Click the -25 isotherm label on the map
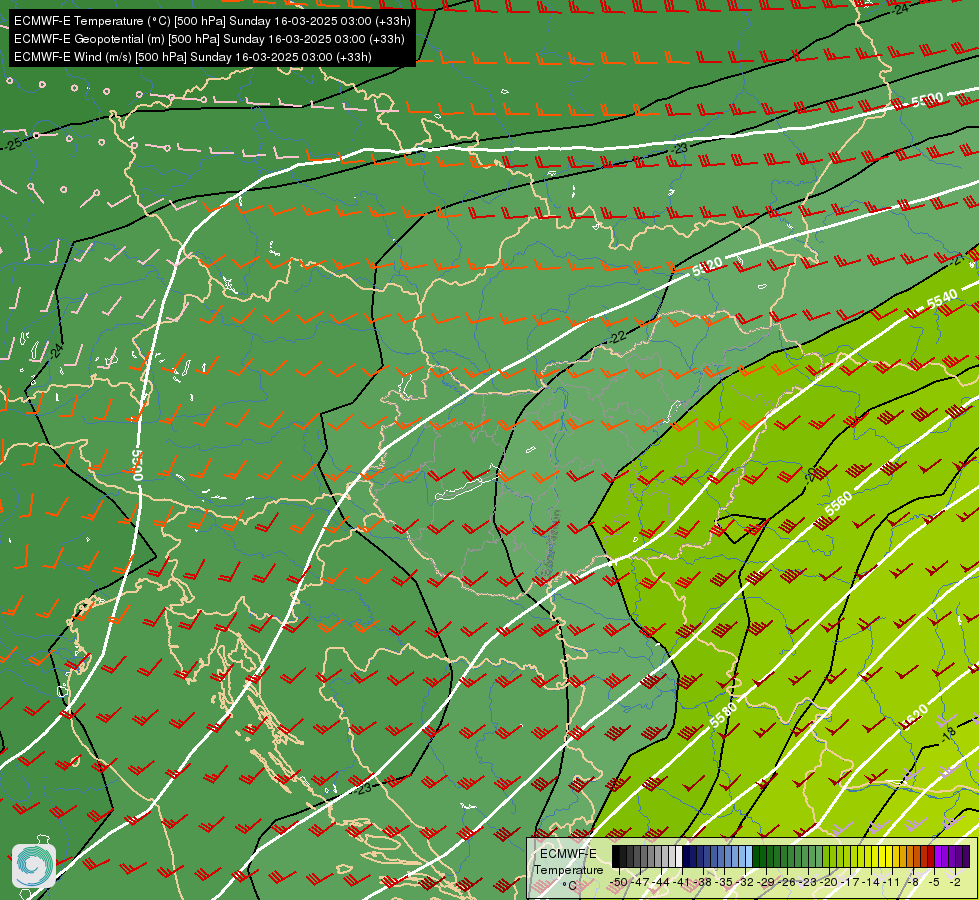 click(13, 144)
